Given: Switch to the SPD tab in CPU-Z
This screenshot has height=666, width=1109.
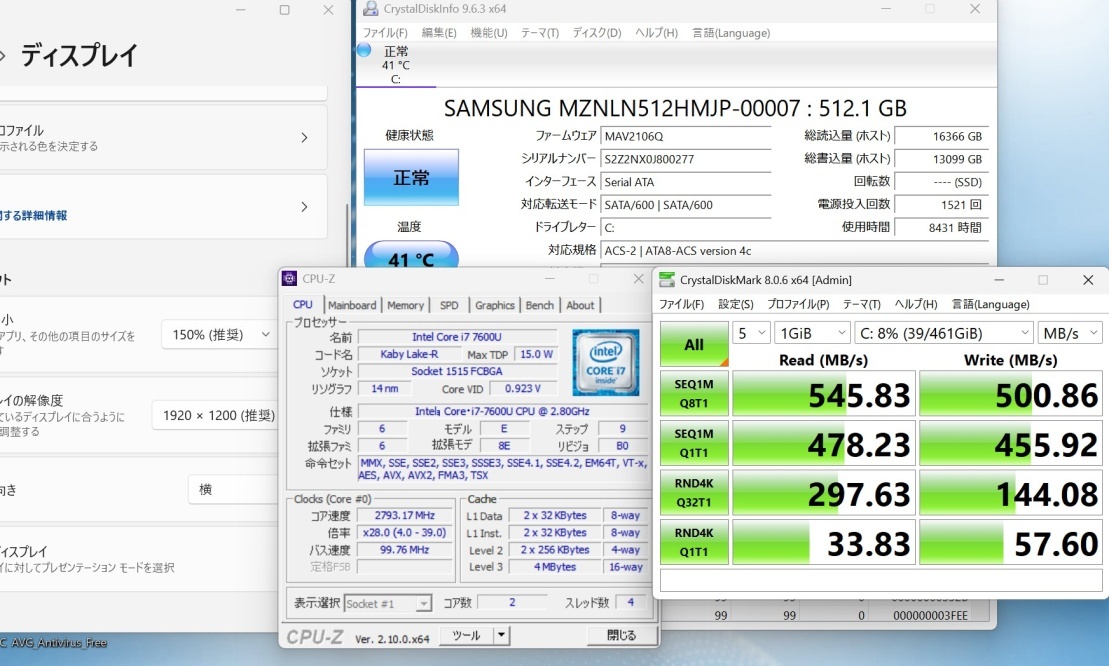Looking at the screenshot, I should click(x=449, y=305).
